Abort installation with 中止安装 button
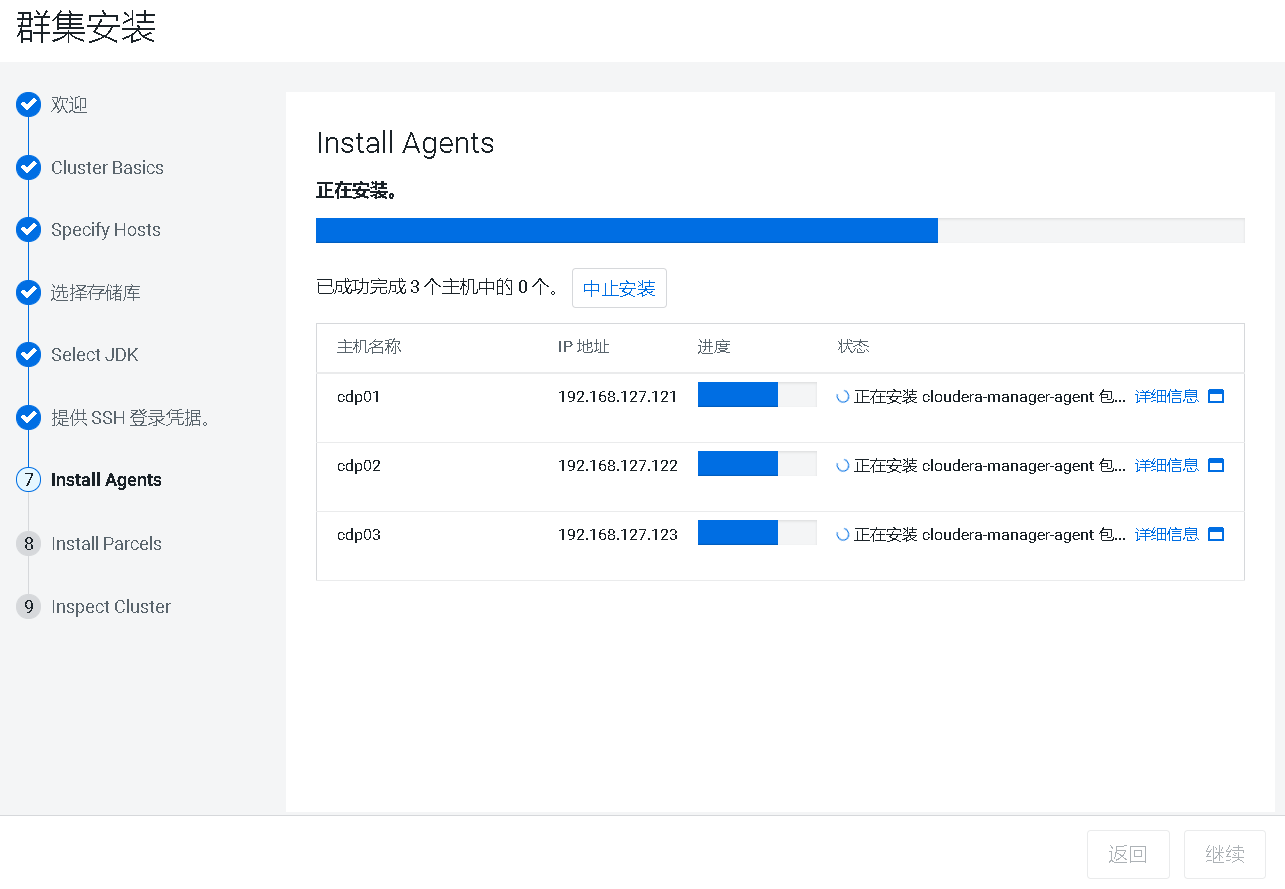This screenshot has width=1285, height=889. point(619,288)
